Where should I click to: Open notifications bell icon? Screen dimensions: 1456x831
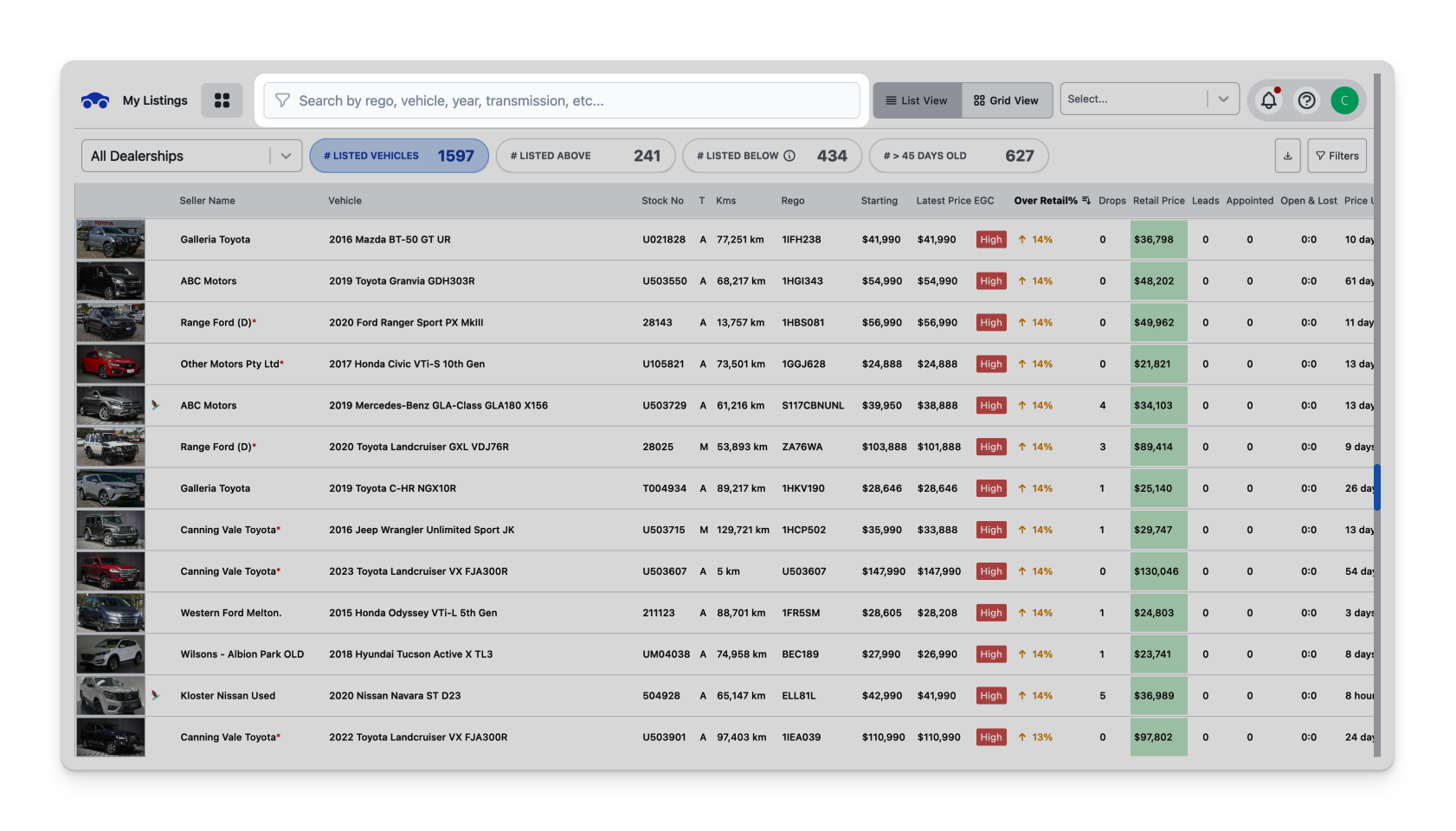(x=1268, y=100)
